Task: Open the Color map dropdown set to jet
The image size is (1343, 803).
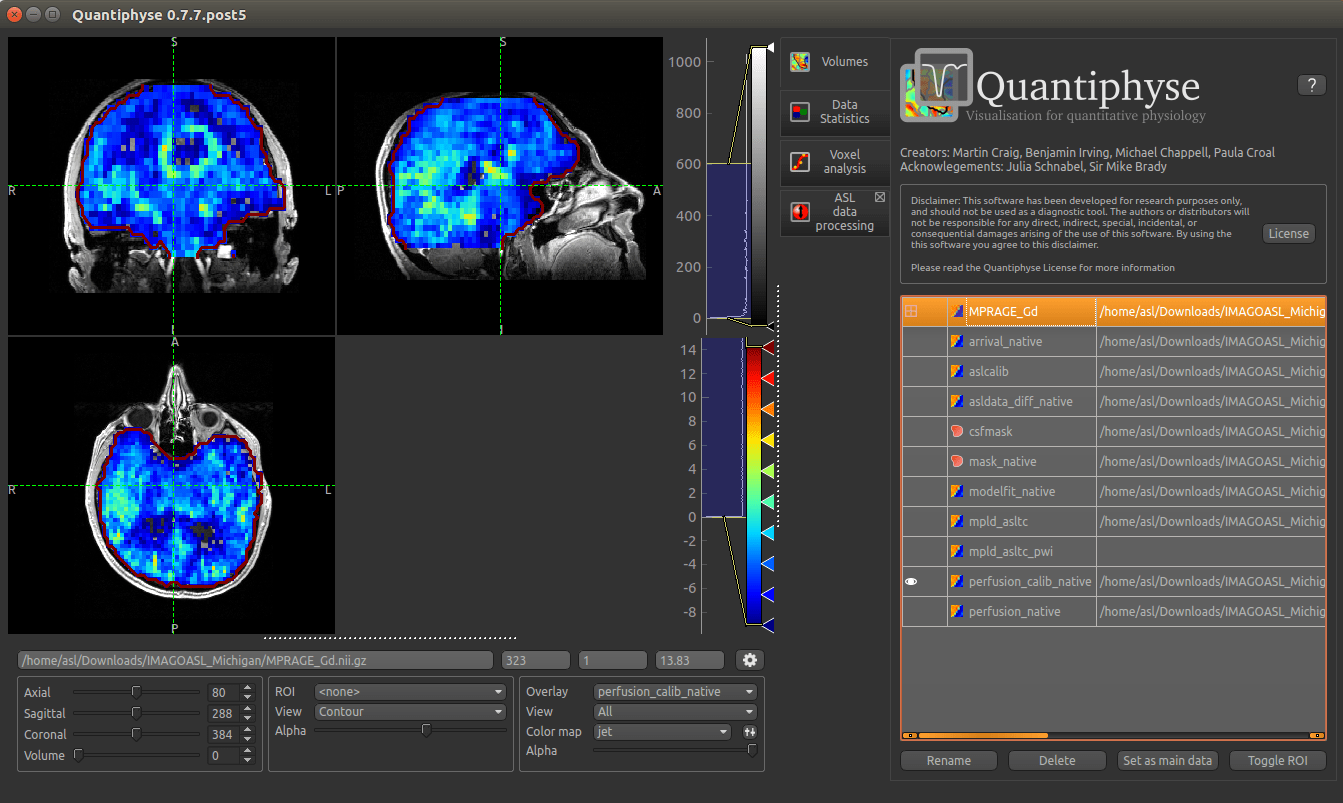Action: [662, 731]
